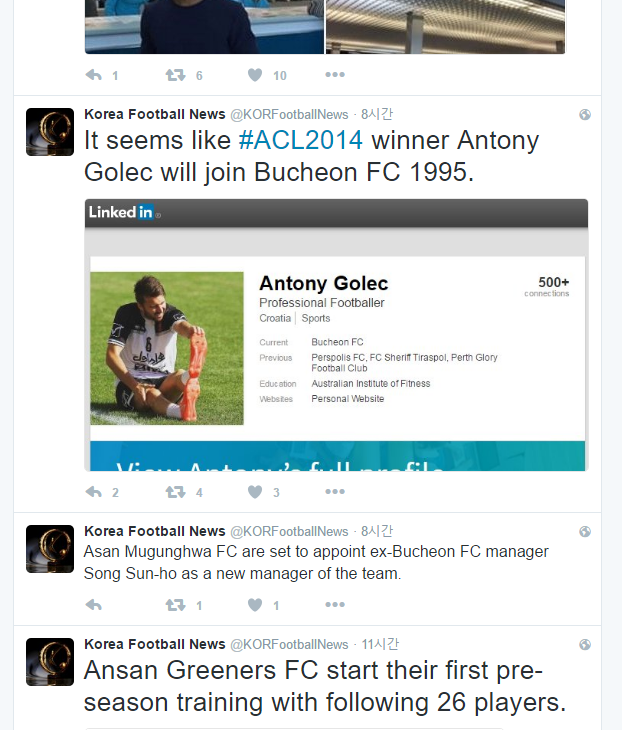Click the globe icon on Golec tweet
The height and width of the screenshot is (730, 622).
point(585,115)
